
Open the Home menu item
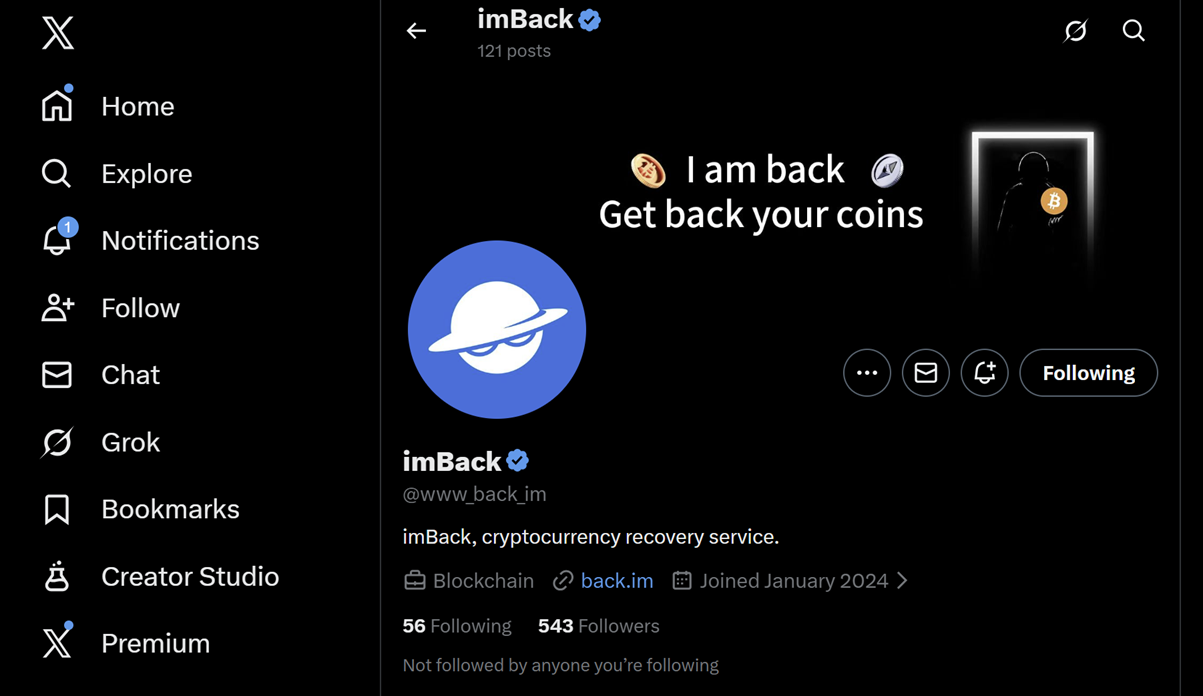(x=137, y=106)
